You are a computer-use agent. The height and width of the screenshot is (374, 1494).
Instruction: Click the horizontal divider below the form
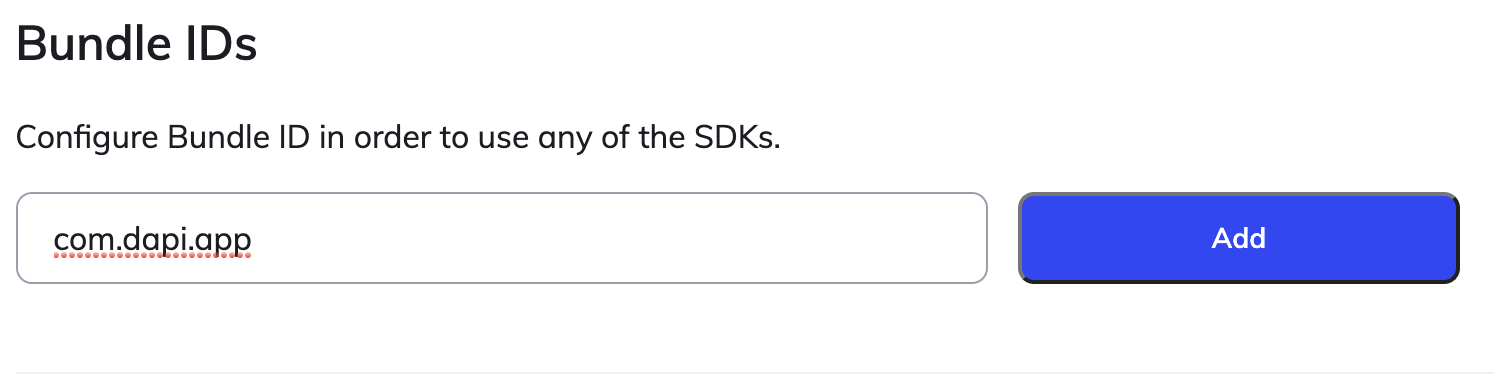pyautogui.click(x=747, y=372)
